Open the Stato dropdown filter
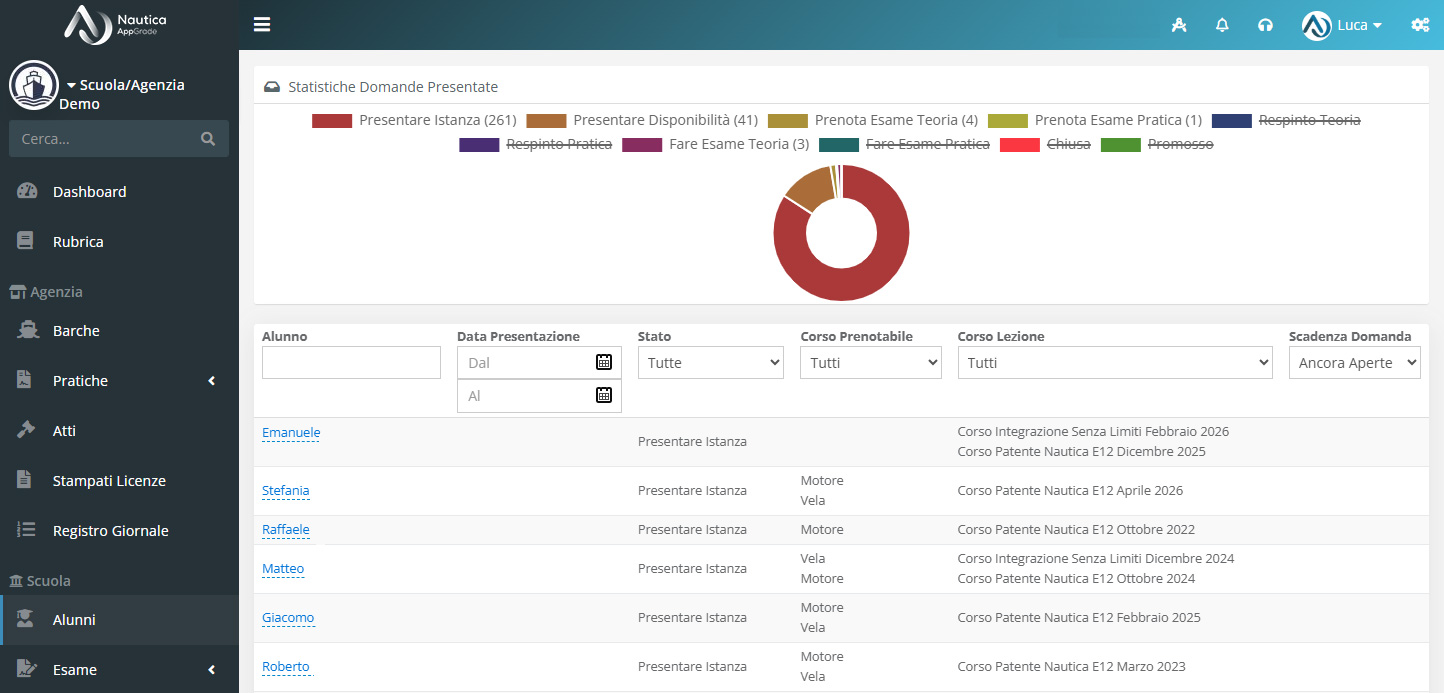 click(711, 363)
